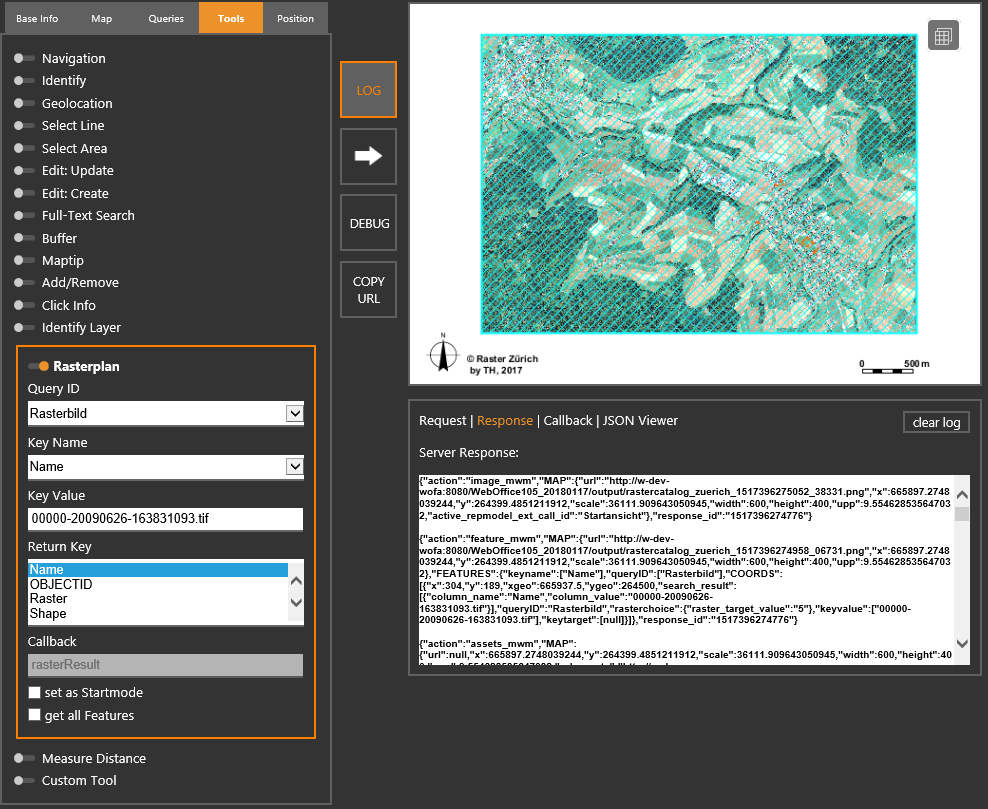Switch to the Map tab
Image resolution: width=988 pixels, height=809 pixels.
[101, 17]
